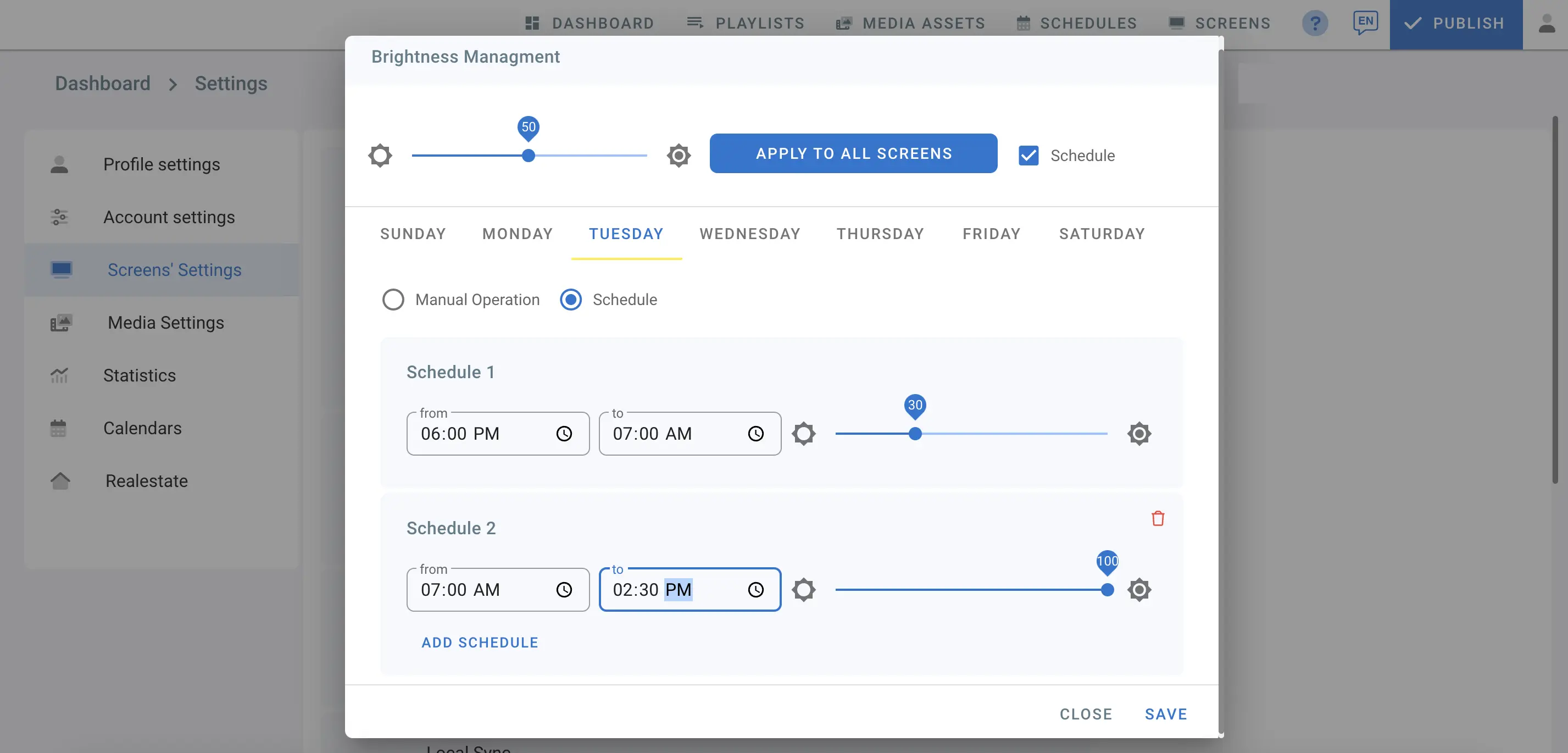Uncheck the Schedule checkbox
This screenshot has width=1568, height=753.
[x=1028, y=155]
